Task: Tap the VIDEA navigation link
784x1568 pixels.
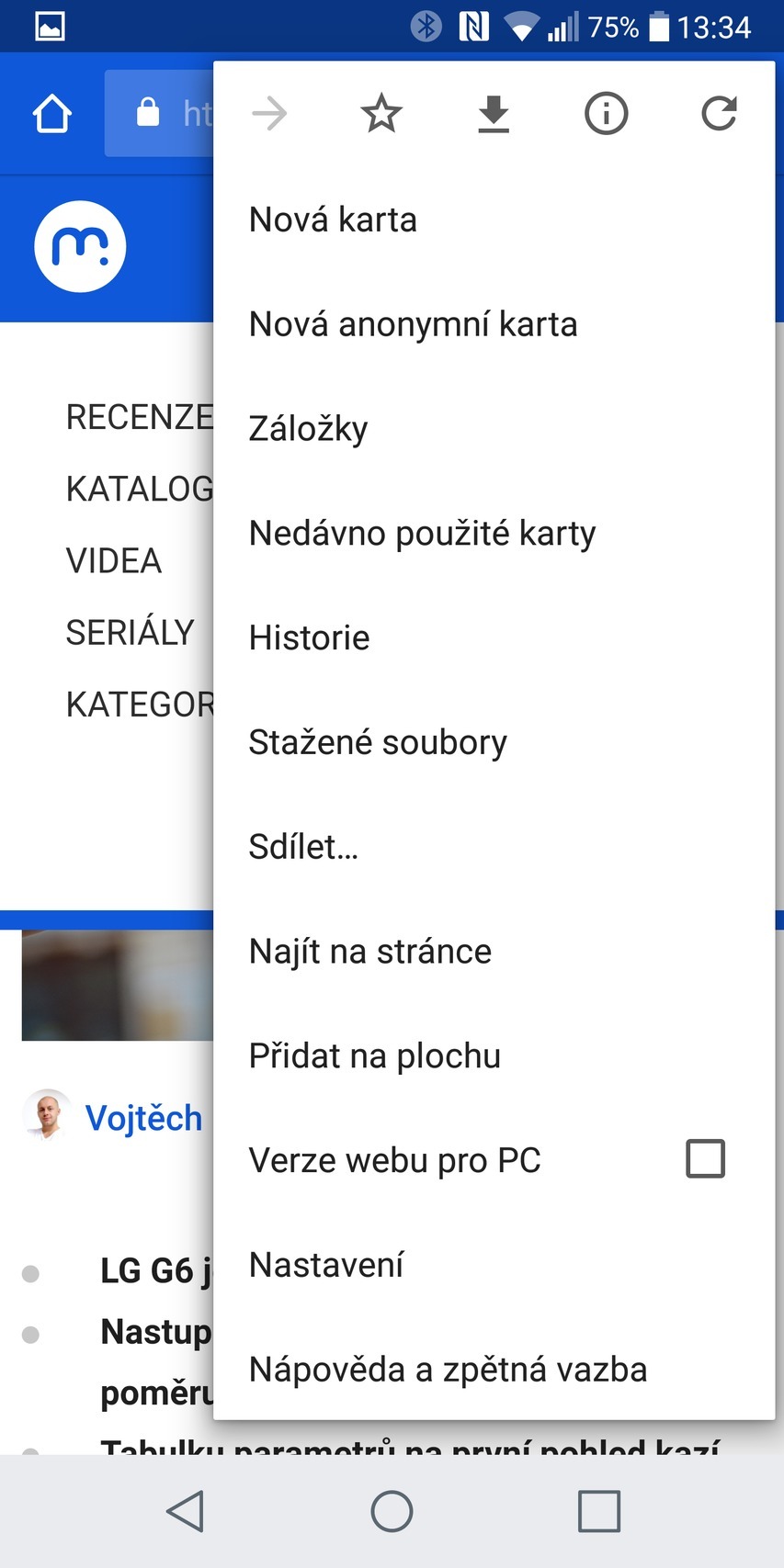Action: click(114, 560)
